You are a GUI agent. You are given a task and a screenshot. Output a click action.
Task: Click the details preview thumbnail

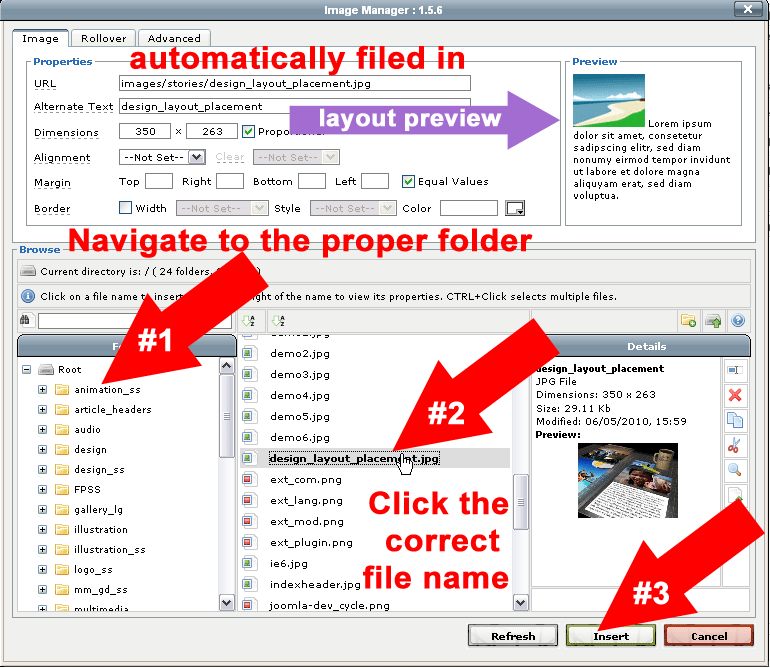click(x=628, y=480)
